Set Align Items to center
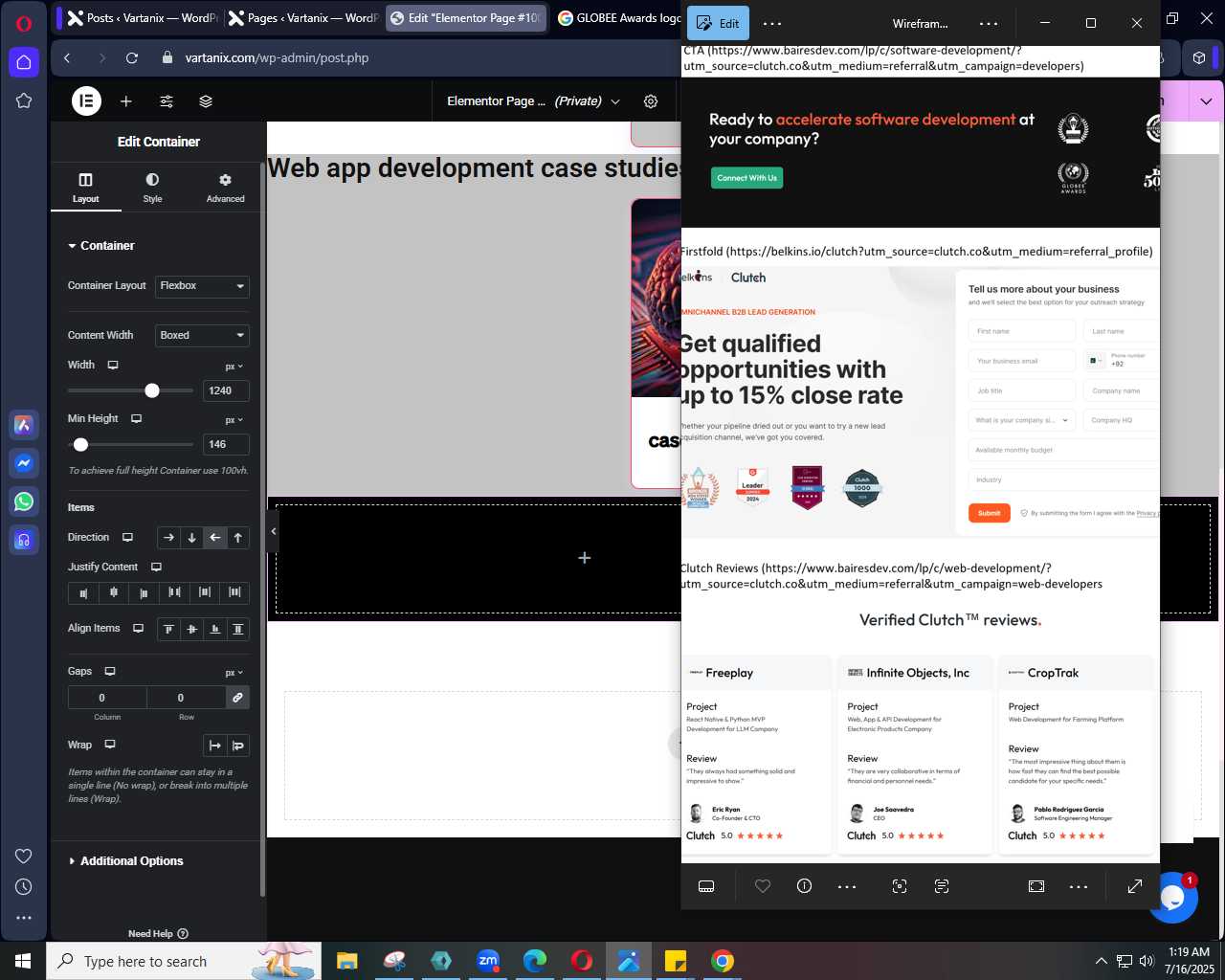 (x=191, y=629)
